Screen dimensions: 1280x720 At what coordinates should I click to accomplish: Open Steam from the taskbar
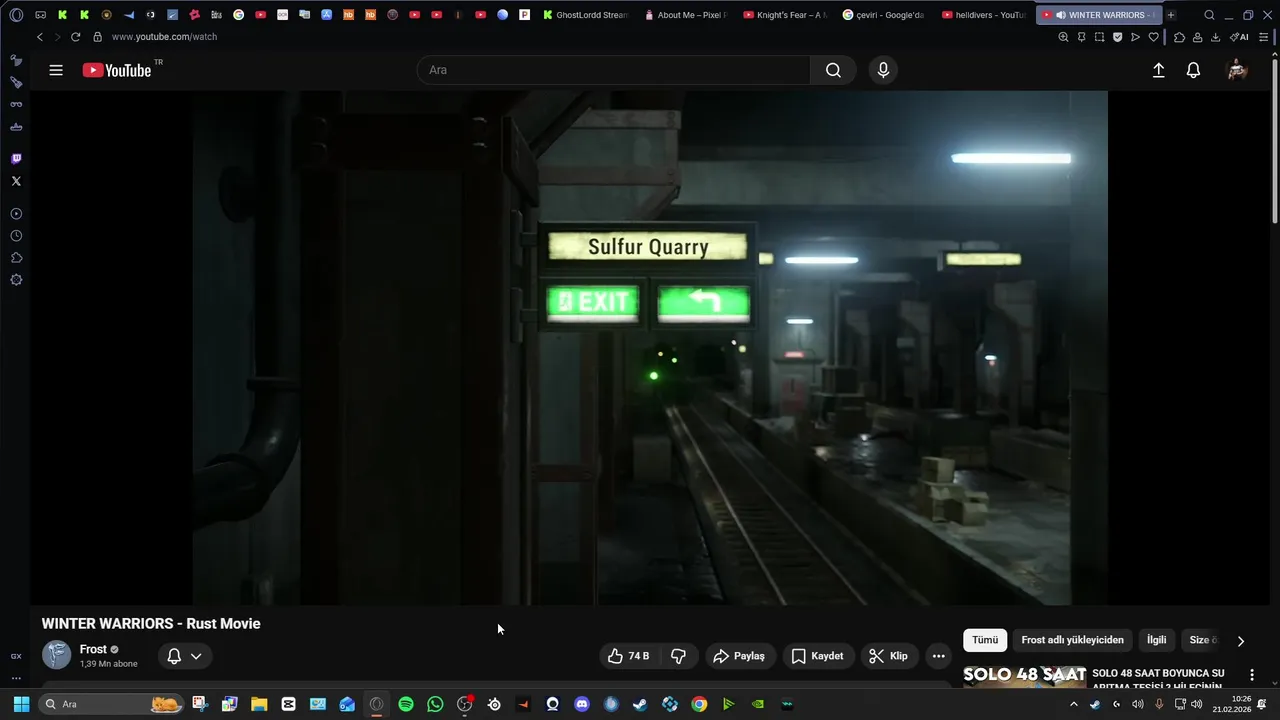point(640,704)
